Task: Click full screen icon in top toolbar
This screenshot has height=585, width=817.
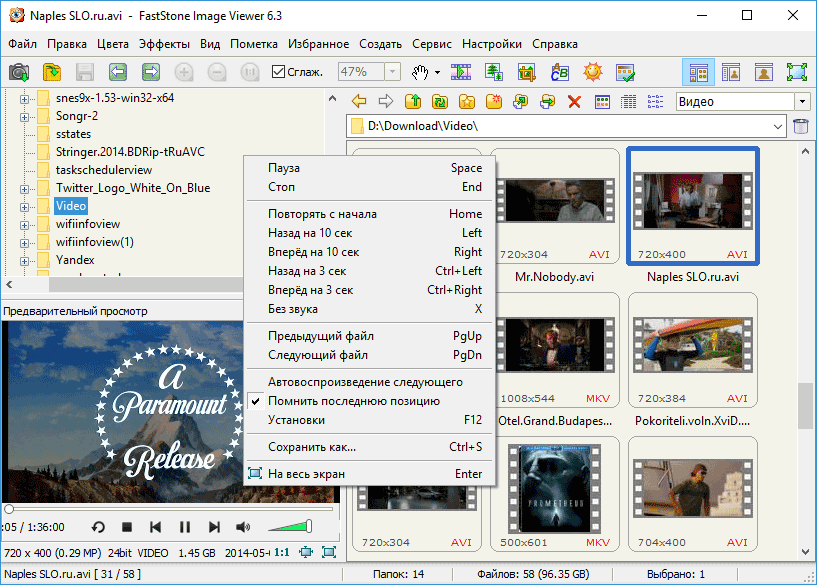Action: coord(797,72)
